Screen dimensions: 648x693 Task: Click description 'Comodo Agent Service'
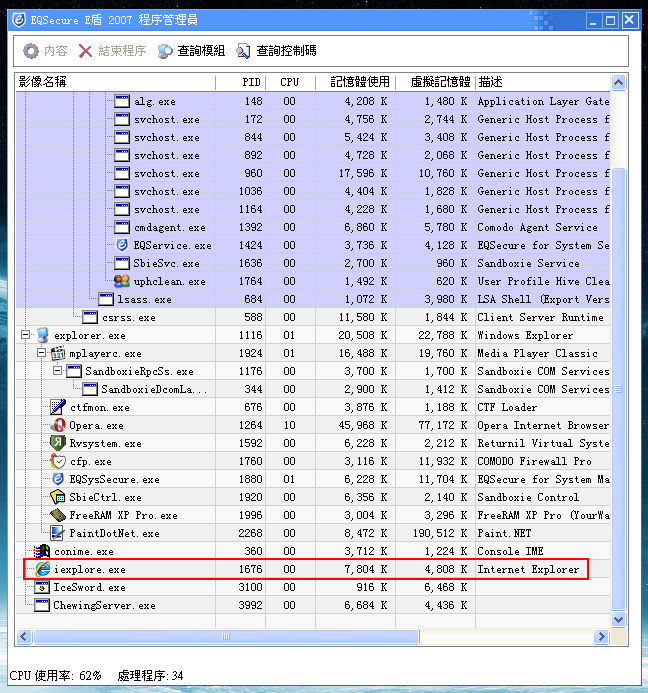click(537, 227)
